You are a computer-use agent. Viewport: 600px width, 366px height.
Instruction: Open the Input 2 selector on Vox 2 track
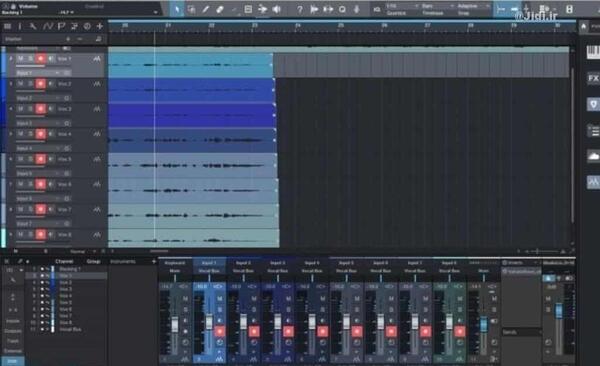pos(38,98)
